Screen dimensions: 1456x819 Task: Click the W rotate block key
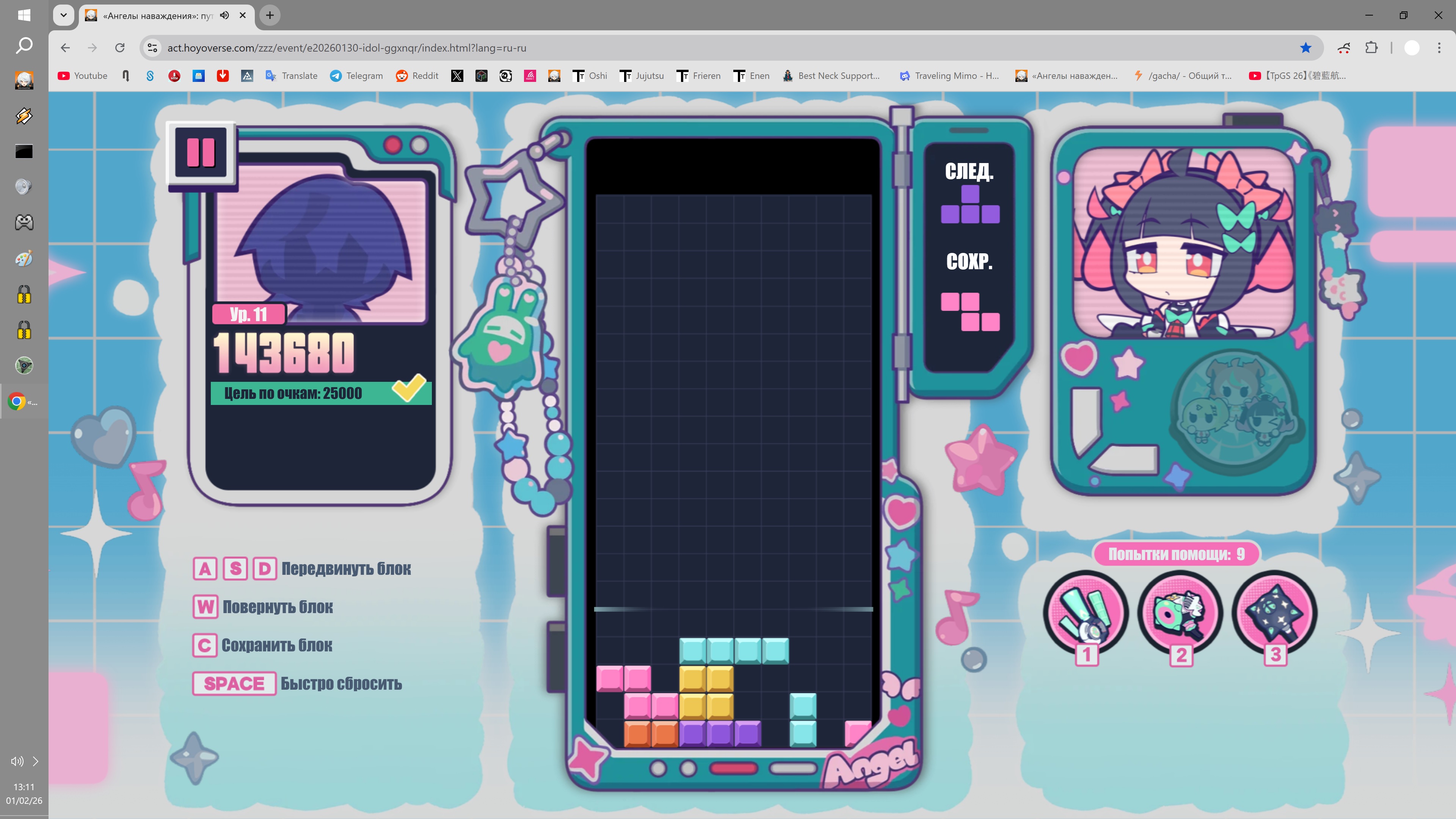click(205, 607)
